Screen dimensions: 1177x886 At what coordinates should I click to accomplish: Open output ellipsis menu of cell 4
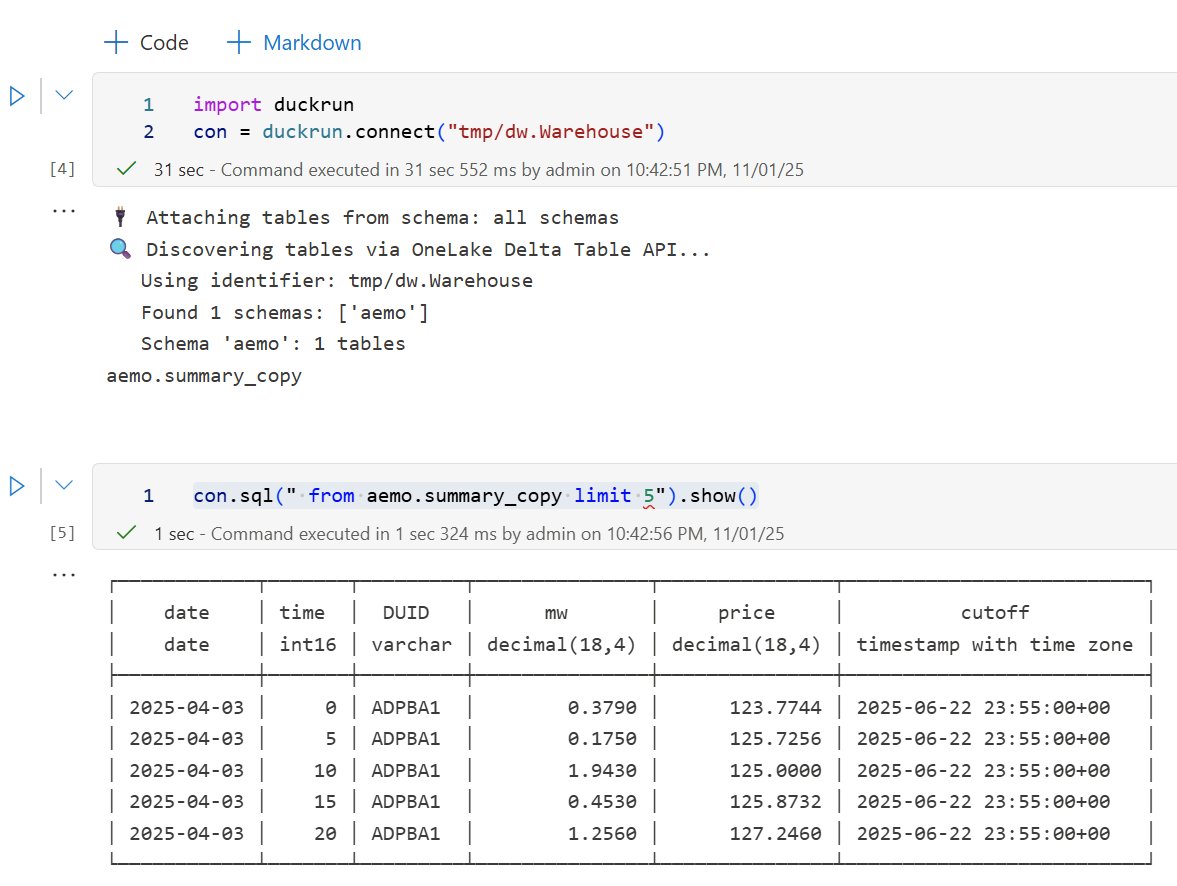(x=64, y=211)
